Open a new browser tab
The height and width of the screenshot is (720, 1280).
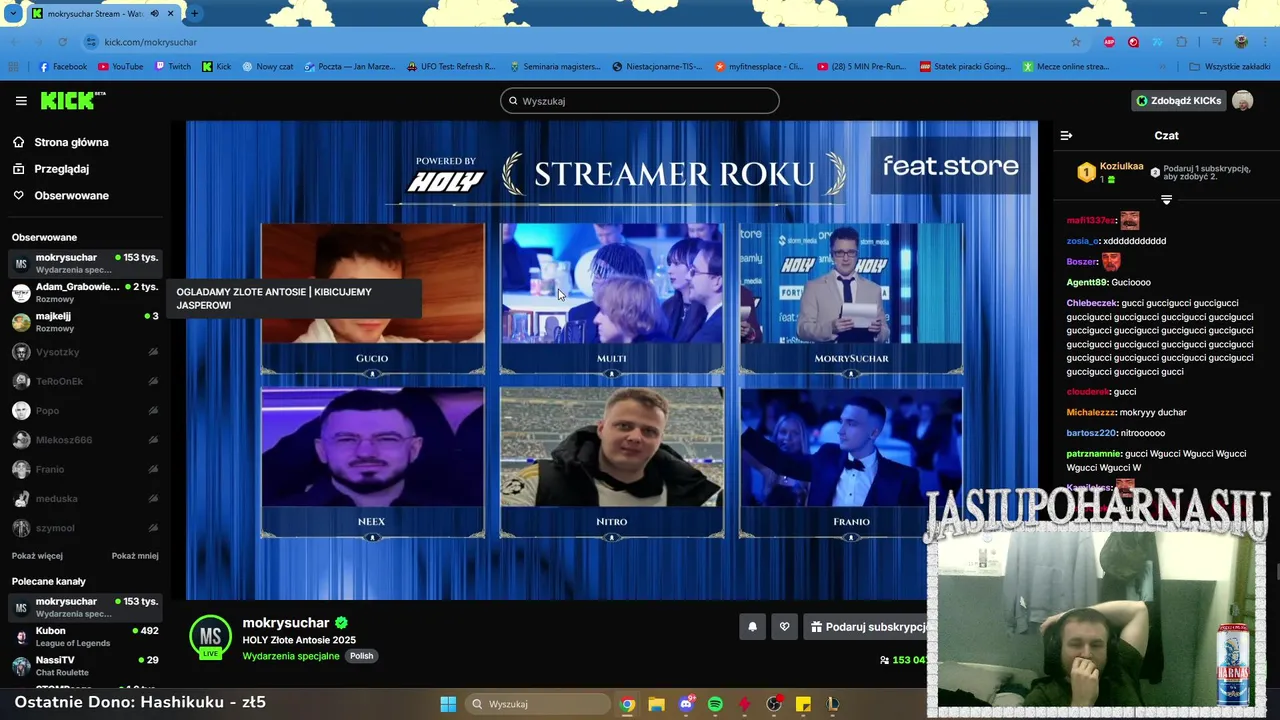pyautogui.click(x=194, y=14)
